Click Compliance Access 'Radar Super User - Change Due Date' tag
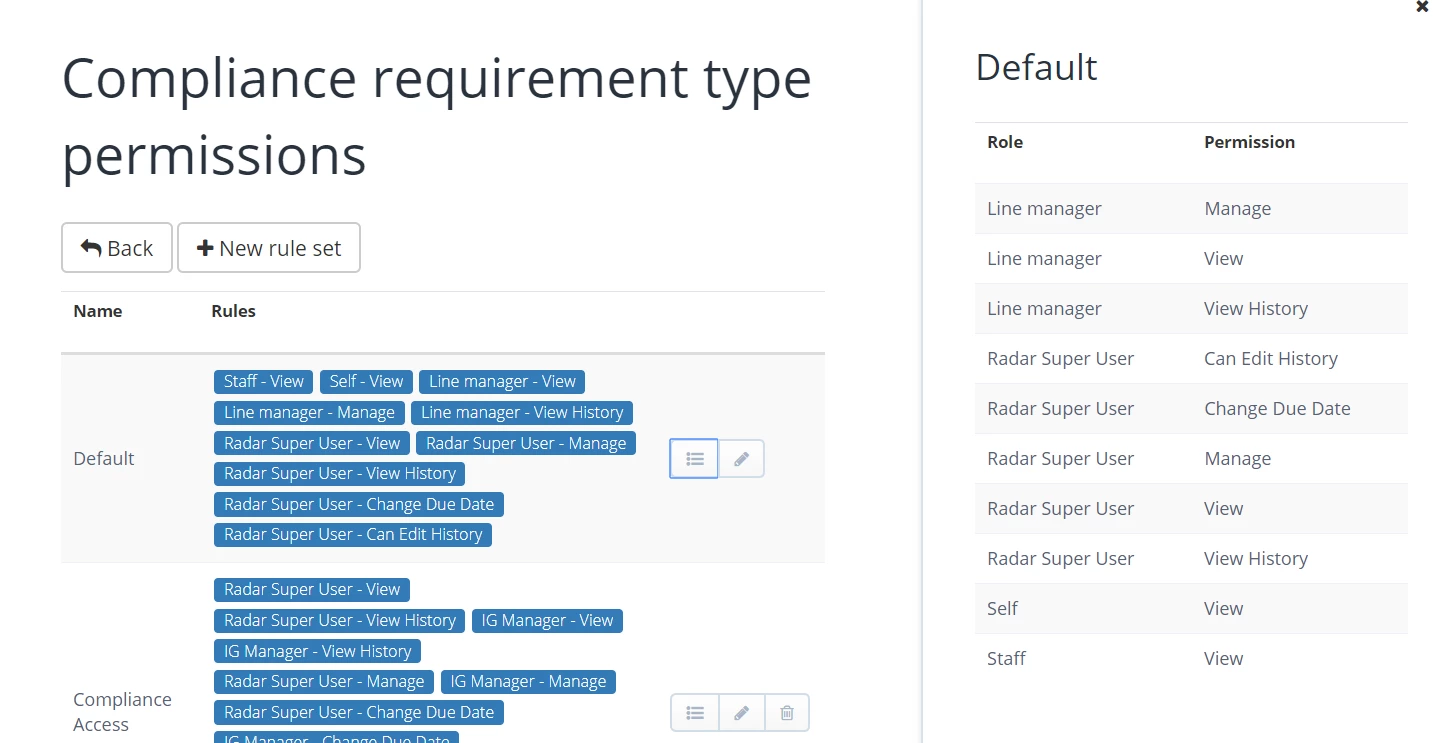Image resolution: width=1438 pixels, height=743 pixels. [359, 712]
